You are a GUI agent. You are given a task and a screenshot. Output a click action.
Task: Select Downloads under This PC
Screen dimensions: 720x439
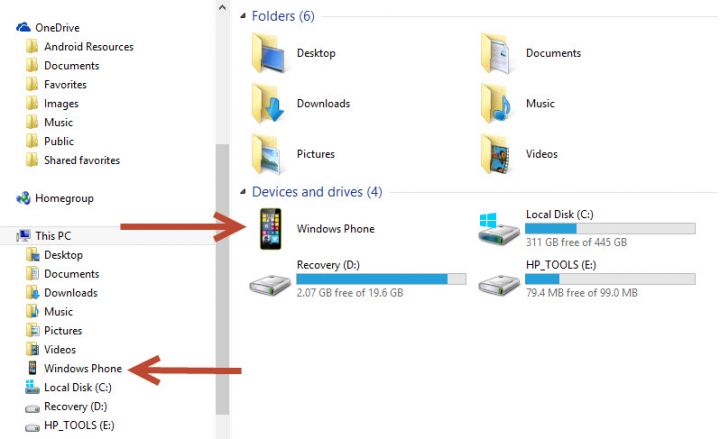point(71,293)
